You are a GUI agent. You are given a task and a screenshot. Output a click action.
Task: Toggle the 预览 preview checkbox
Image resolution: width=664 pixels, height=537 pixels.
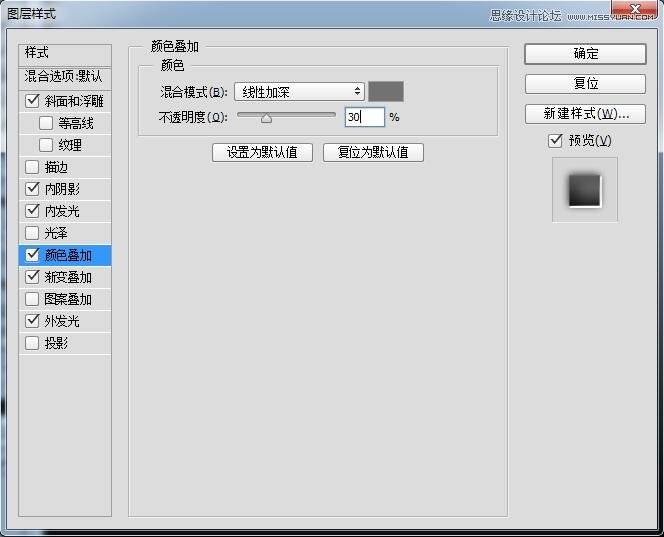click(x=555, y=141)
